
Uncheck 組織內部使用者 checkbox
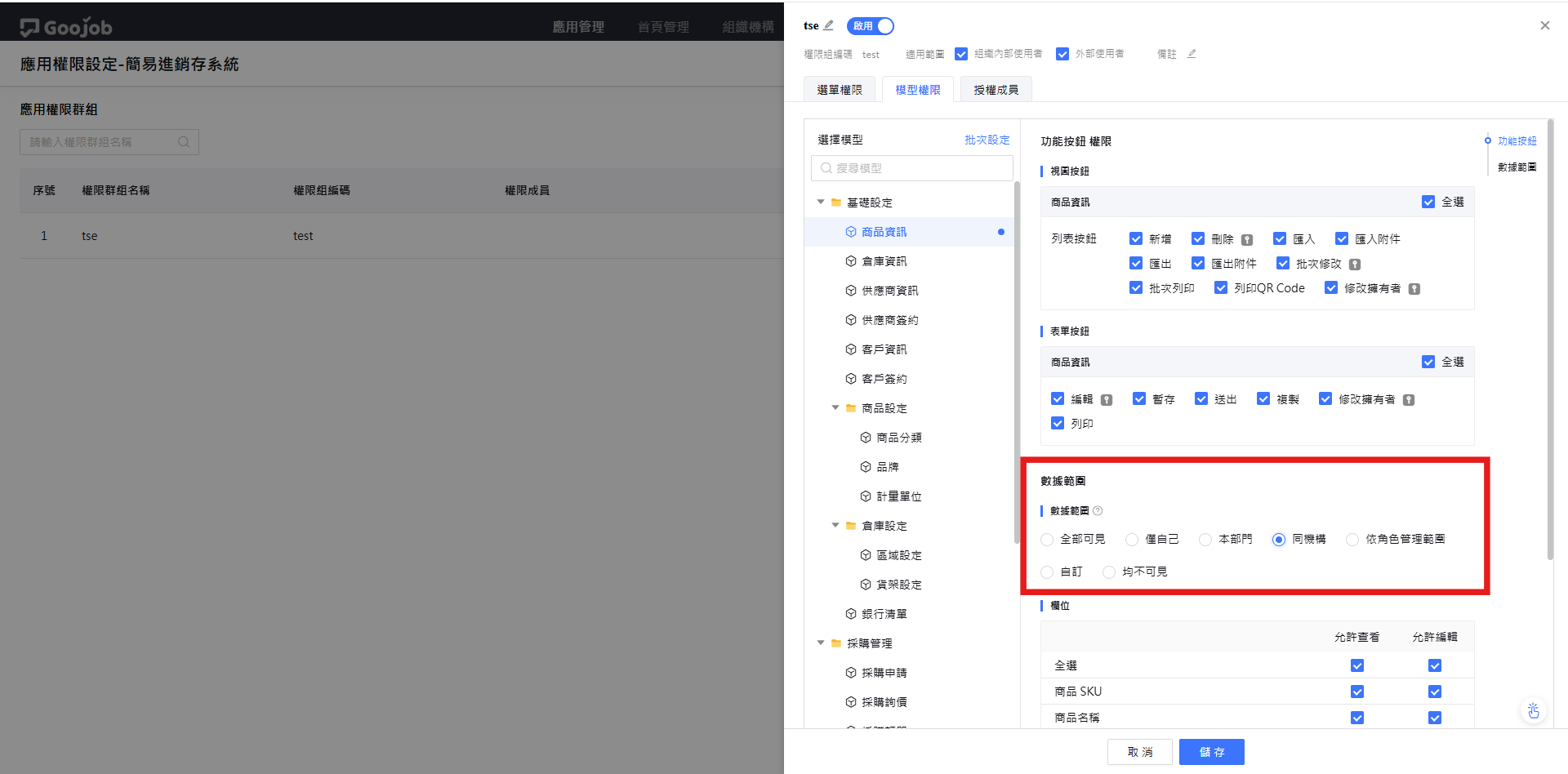click(x=961, y=54)
